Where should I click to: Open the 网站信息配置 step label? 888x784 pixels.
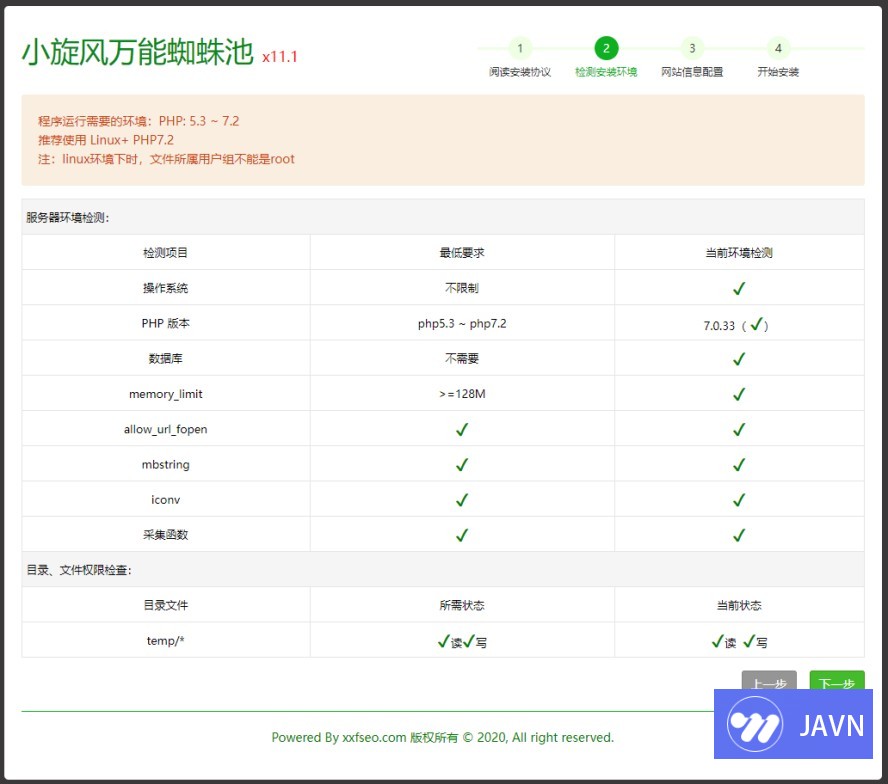[x=692, y=72]
